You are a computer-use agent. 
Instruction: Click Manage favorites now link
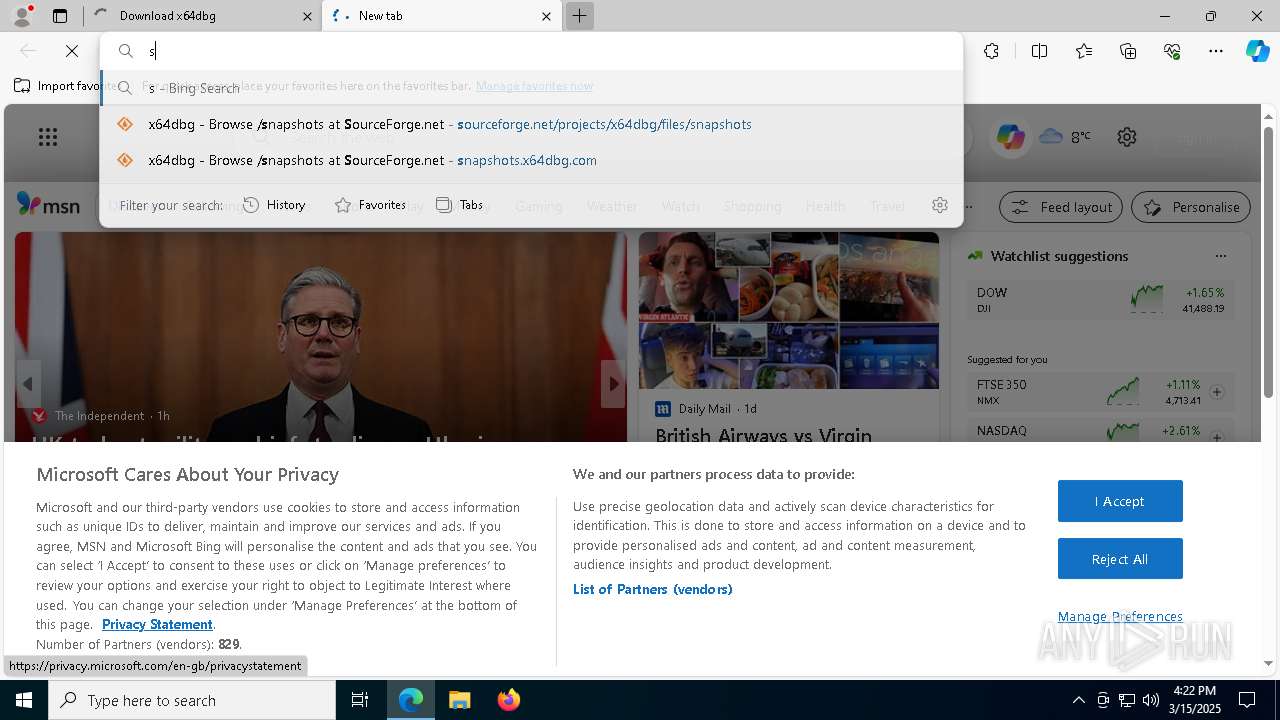click(x=534, y=86)
